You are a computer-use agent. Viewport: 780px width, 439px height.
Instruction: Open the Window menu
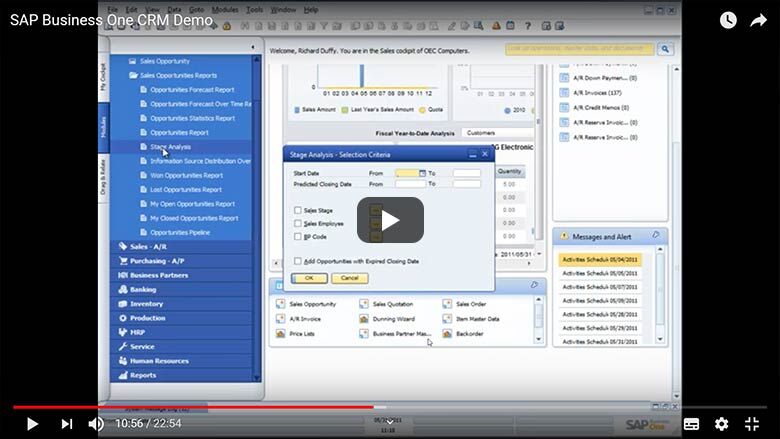[283, 9]
